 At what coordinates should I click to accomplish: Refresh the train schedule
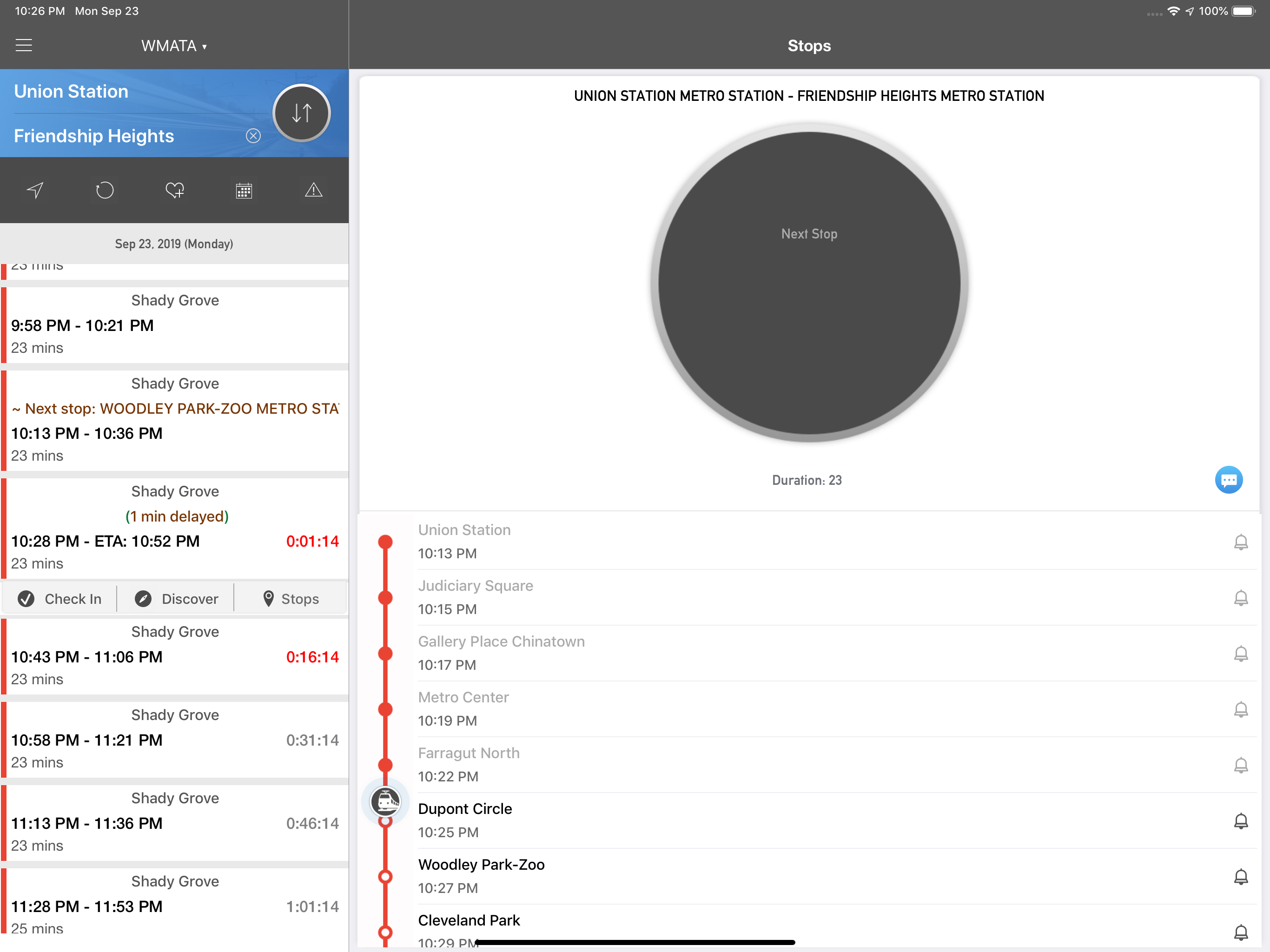105,190
